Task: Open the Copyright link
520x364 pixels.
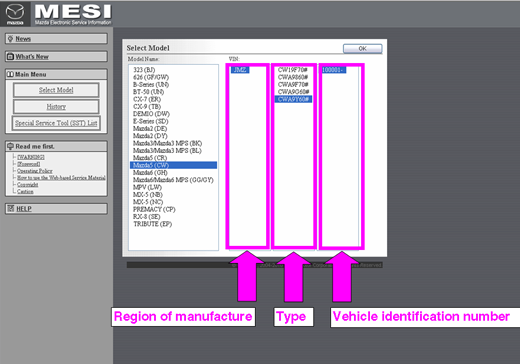Action: (x=27, y=184)
